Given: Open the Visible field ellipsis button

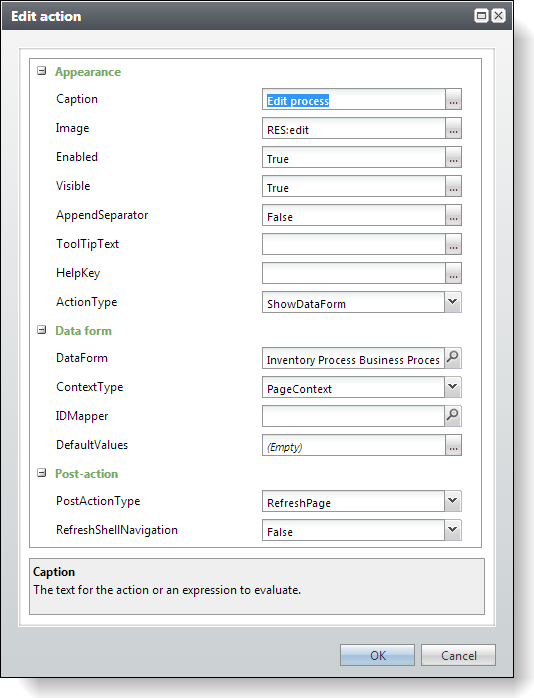Looking at the screenshot, I should point(453,186).
